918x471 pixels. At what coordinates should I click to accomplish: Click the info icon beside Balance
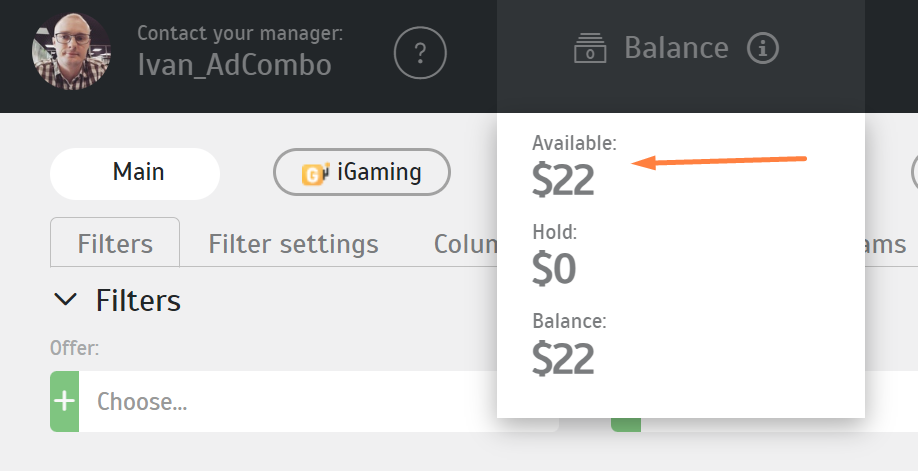(763, 48)
